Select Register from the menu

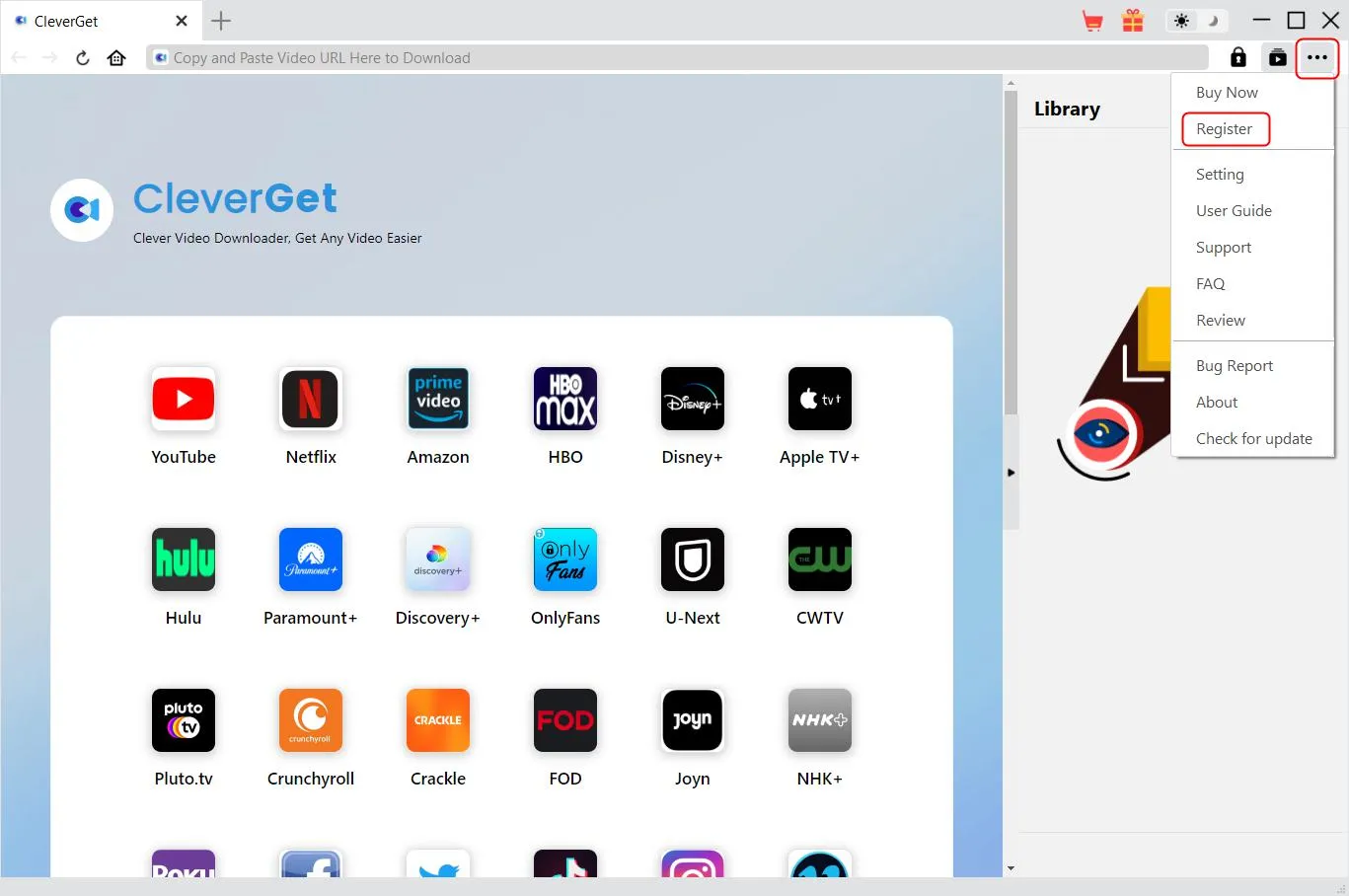pyautogui.click(x=1224, y=129)
